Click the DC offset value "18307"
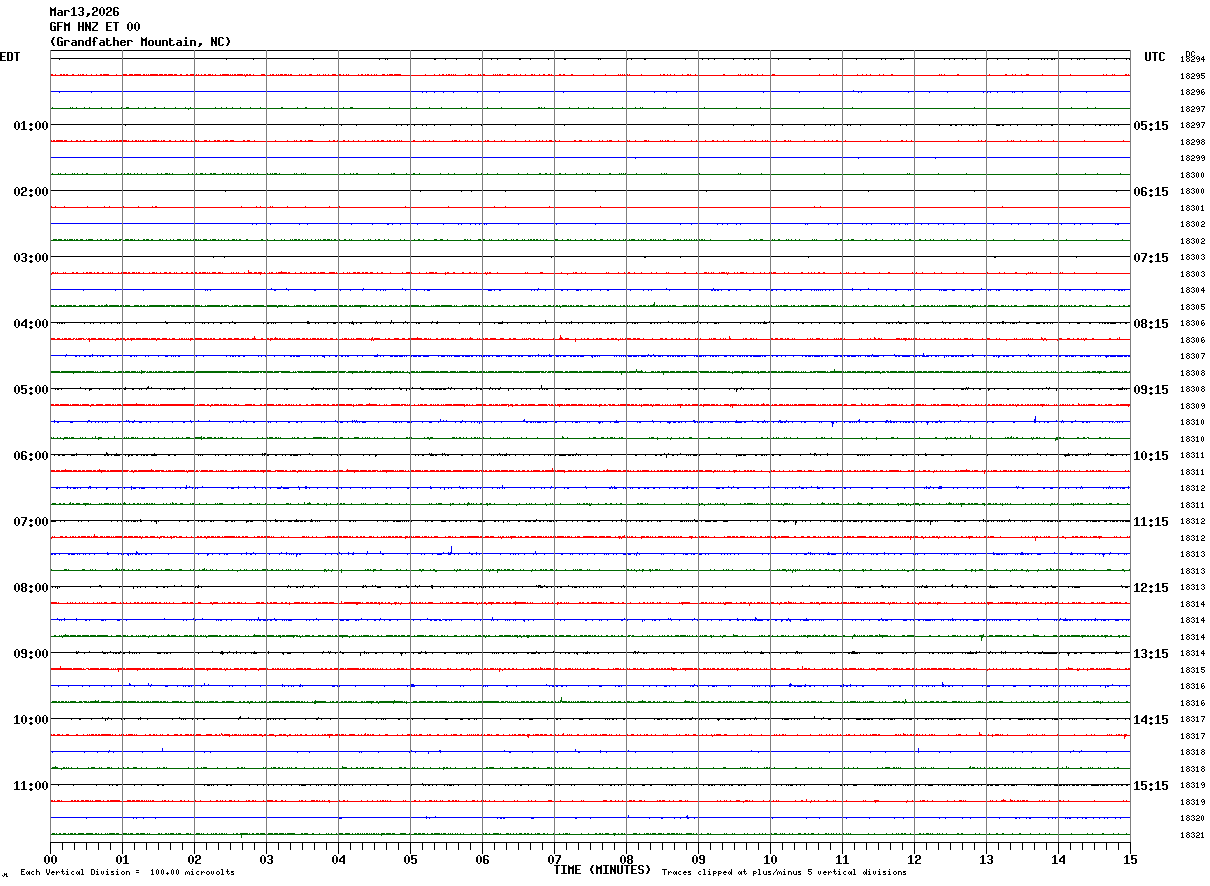 click(1192, 356)
